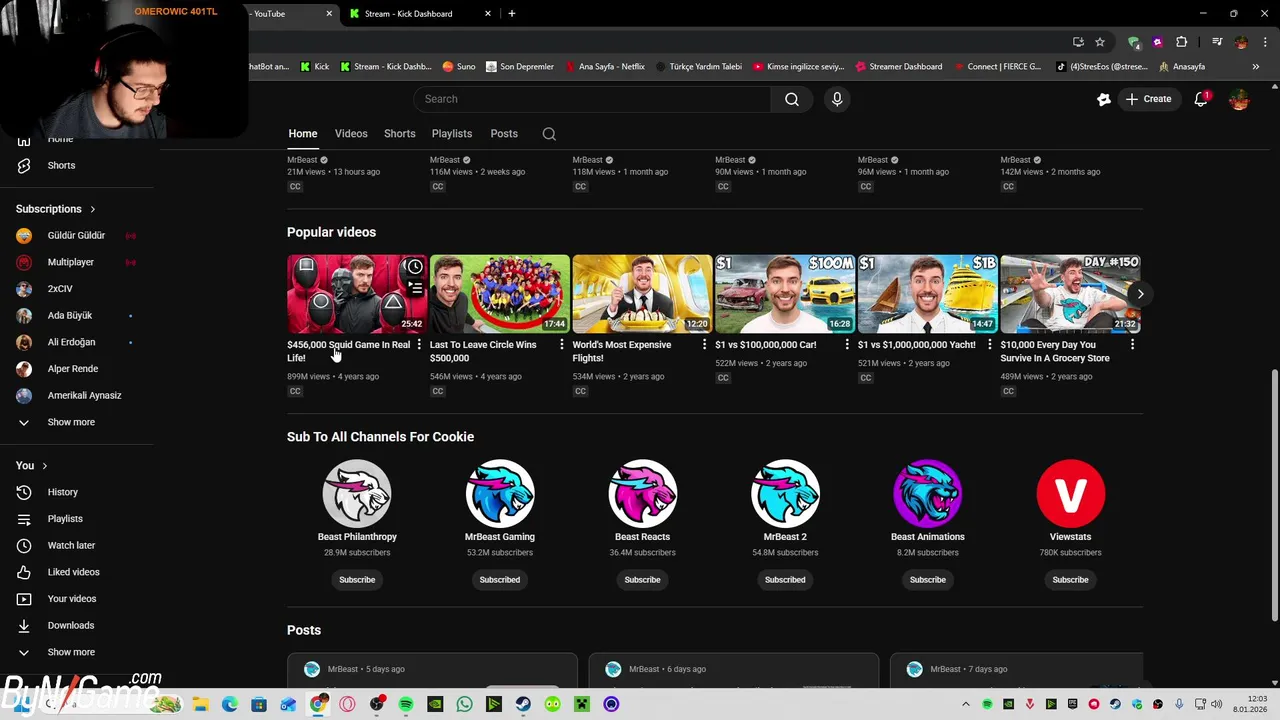Screen dimensions: 1280x720
Task: Open options menu for Grocery Store video
Action: pyautogui.click(x=1132, y=344)
